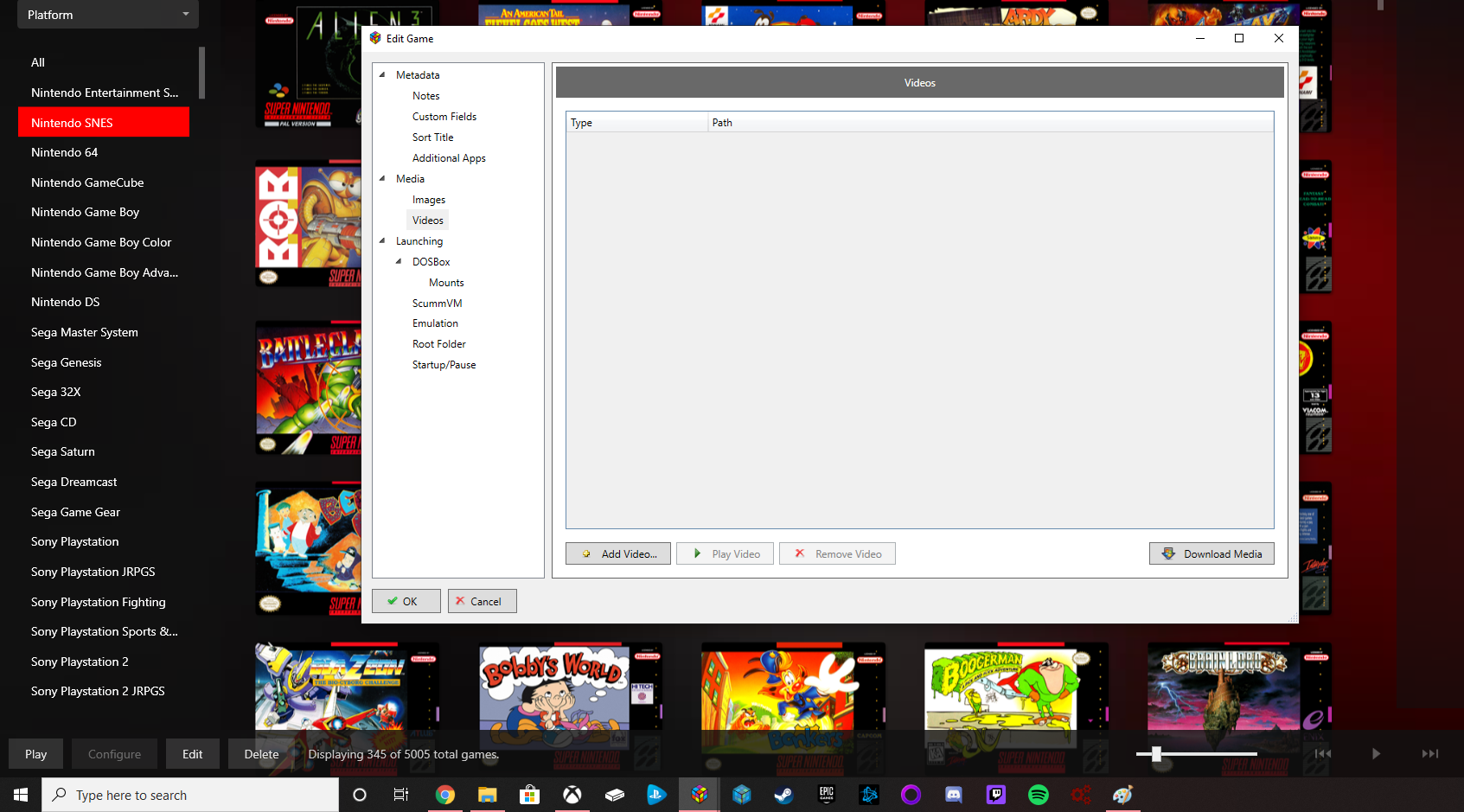Open PlayStation app from taskbar
The height and width of the screenshot is (812, 1464).
[x=657, y=795]
